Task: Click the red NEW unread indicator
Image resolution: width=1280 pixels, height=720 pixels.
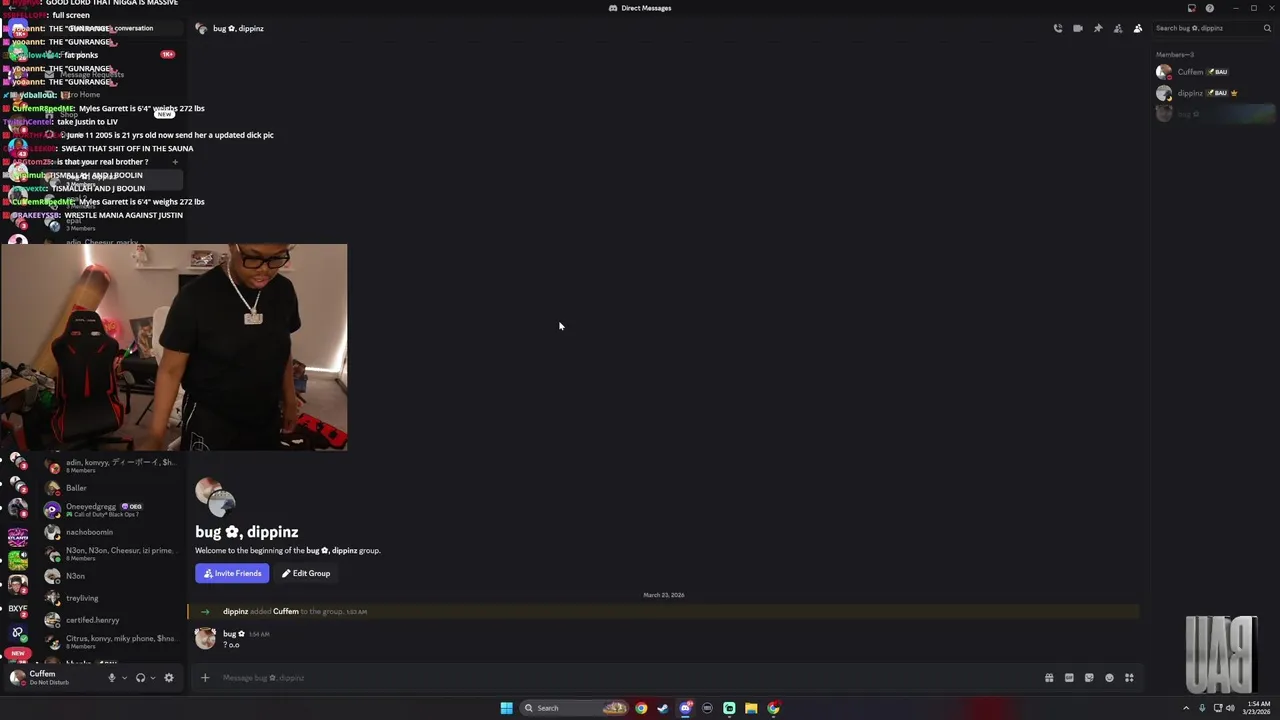Action: tap(17, 653)
